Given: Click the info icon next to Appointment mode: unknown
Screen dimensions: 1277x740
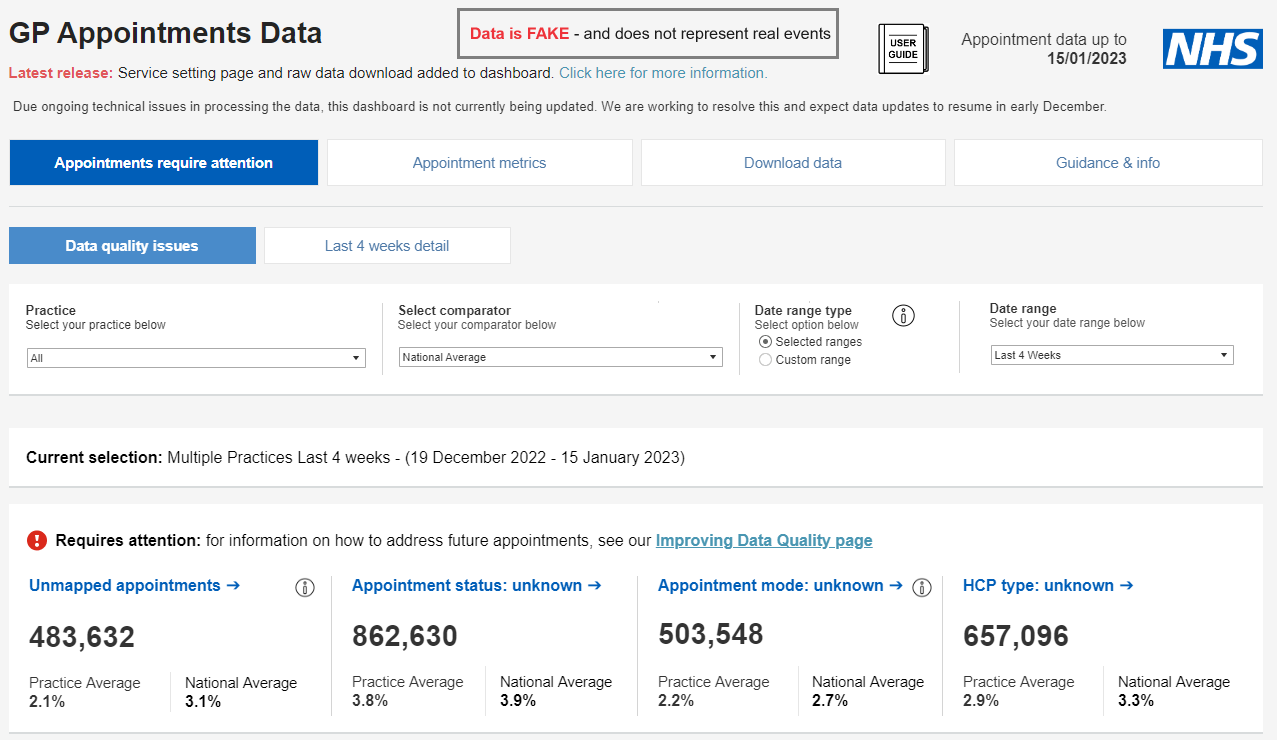Looking at the screenshot, I should pos(921,587).
